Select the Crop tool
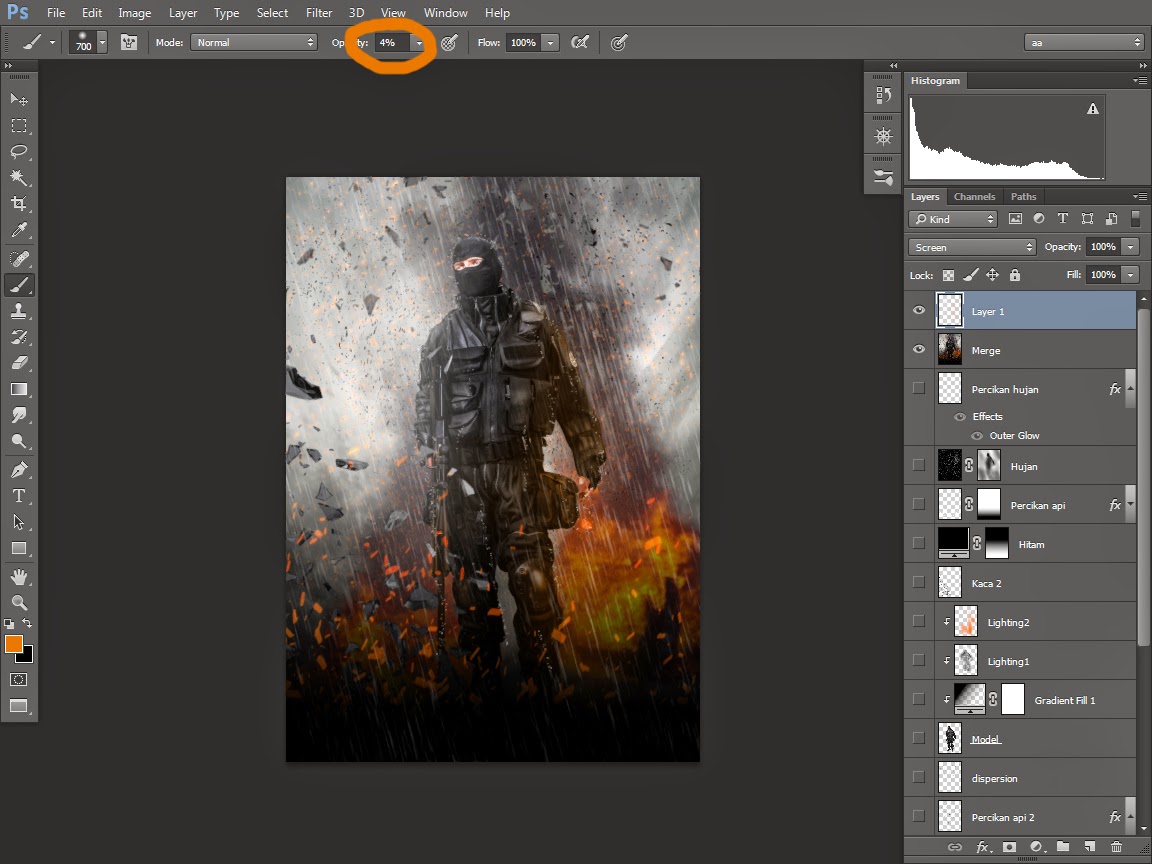This screenshot has height=864, width=1152. pos(19,204)
